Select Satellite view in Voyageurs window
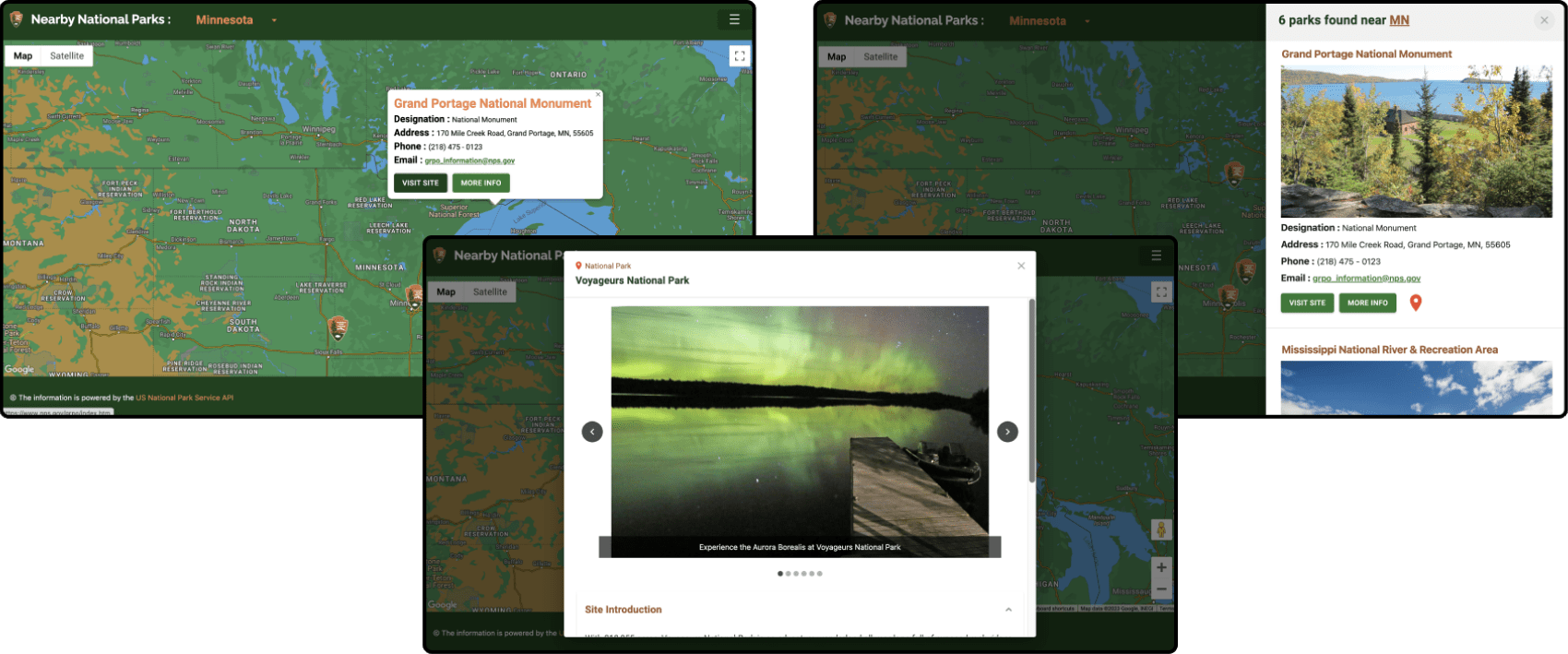Viewport: 1568px width, 654px height. click(490, 291)
